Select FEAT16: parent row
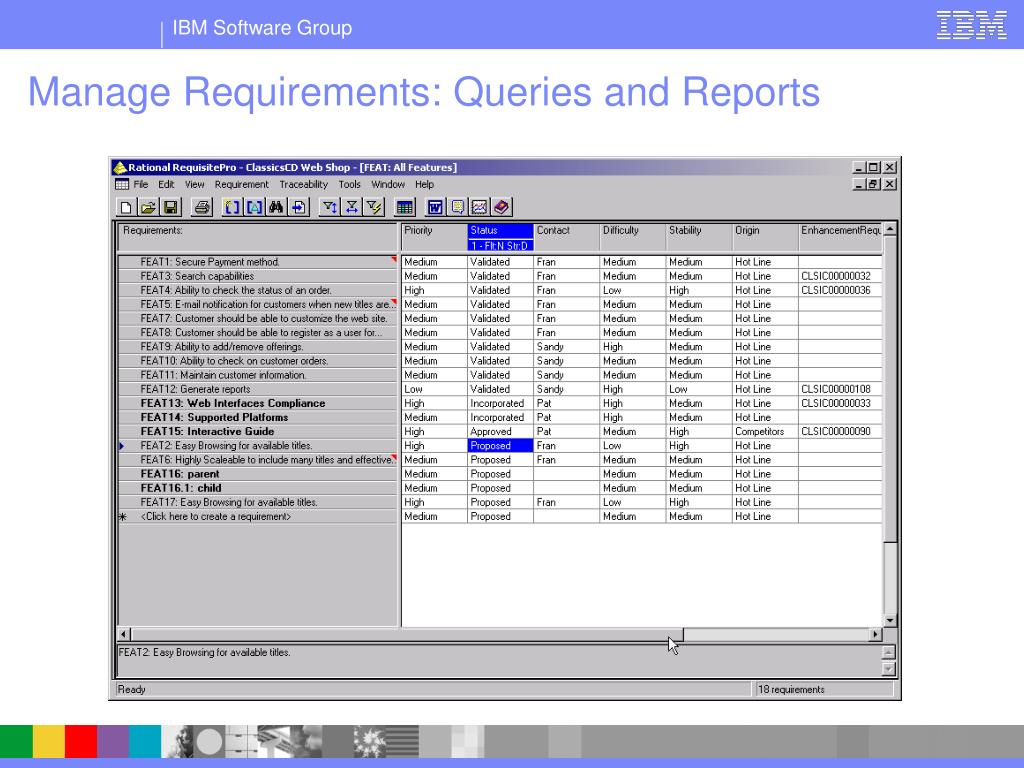 258,474
